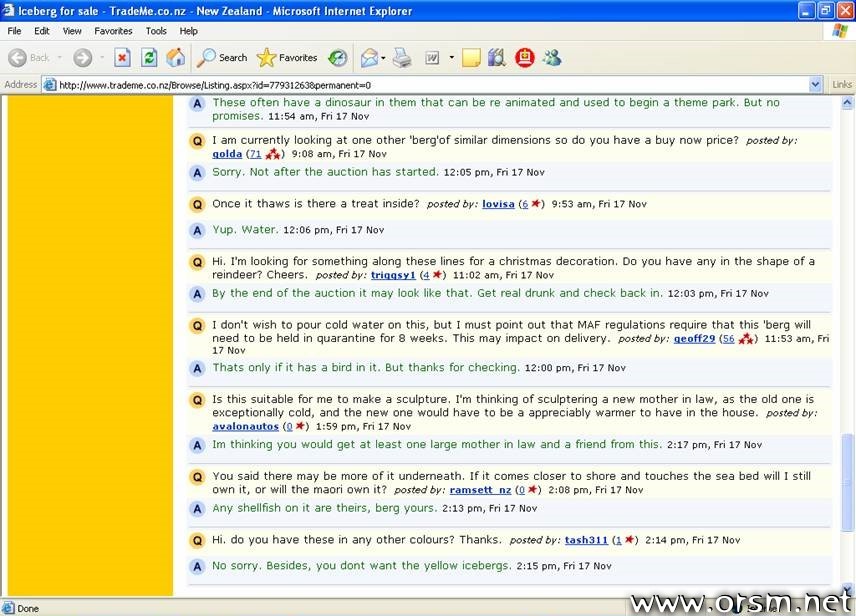856x616 pixels.
Task: Open ramsett_nz's member profile
Action: (480, 490)
